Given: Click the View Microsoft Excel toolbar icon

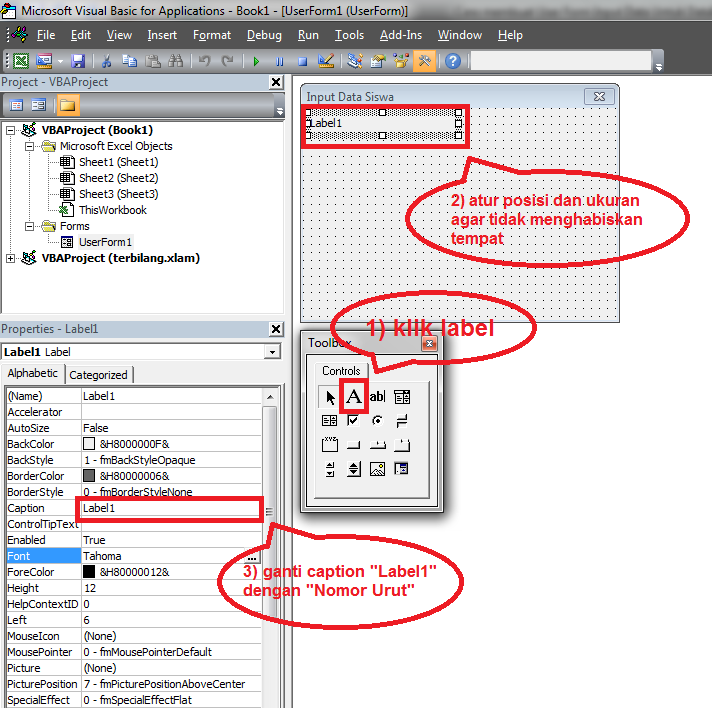Looking at the screenshot, I should coord(21,61).
